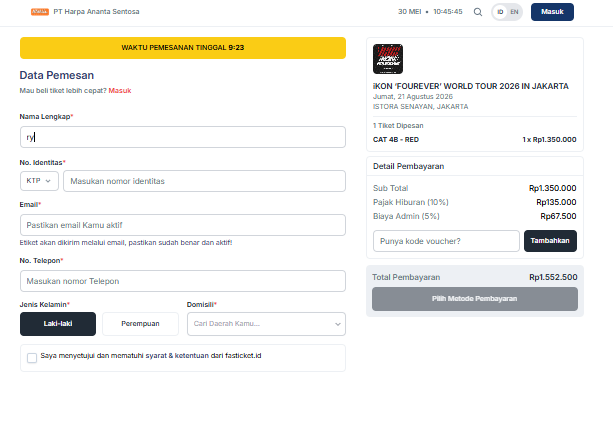613x423 pixels.
Task: Click the CAT 4B - RED ticket label
Action: [x=396, y=140]
